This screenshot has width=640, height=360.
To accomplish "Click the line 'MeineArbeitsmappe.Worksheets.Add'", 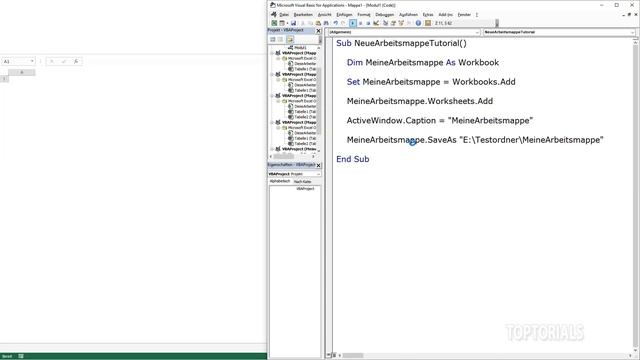I will pyautogui.click(x=420, y=101).
